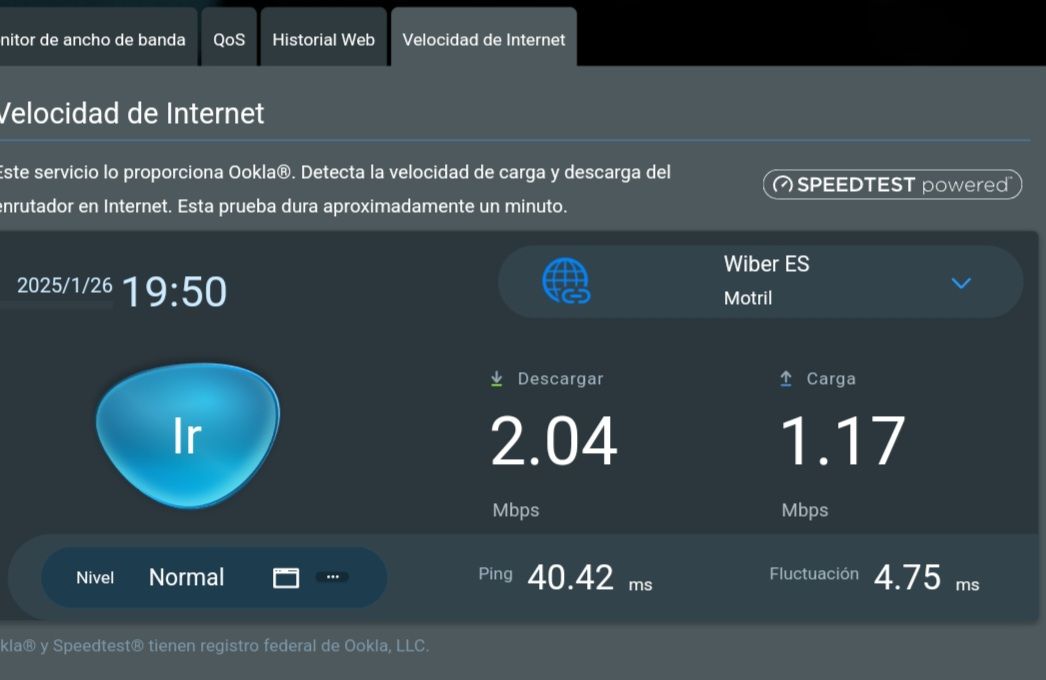This screenshot has height=680, width=1046.
Task: Switch to the QoS tab
Action: [229, 40]
